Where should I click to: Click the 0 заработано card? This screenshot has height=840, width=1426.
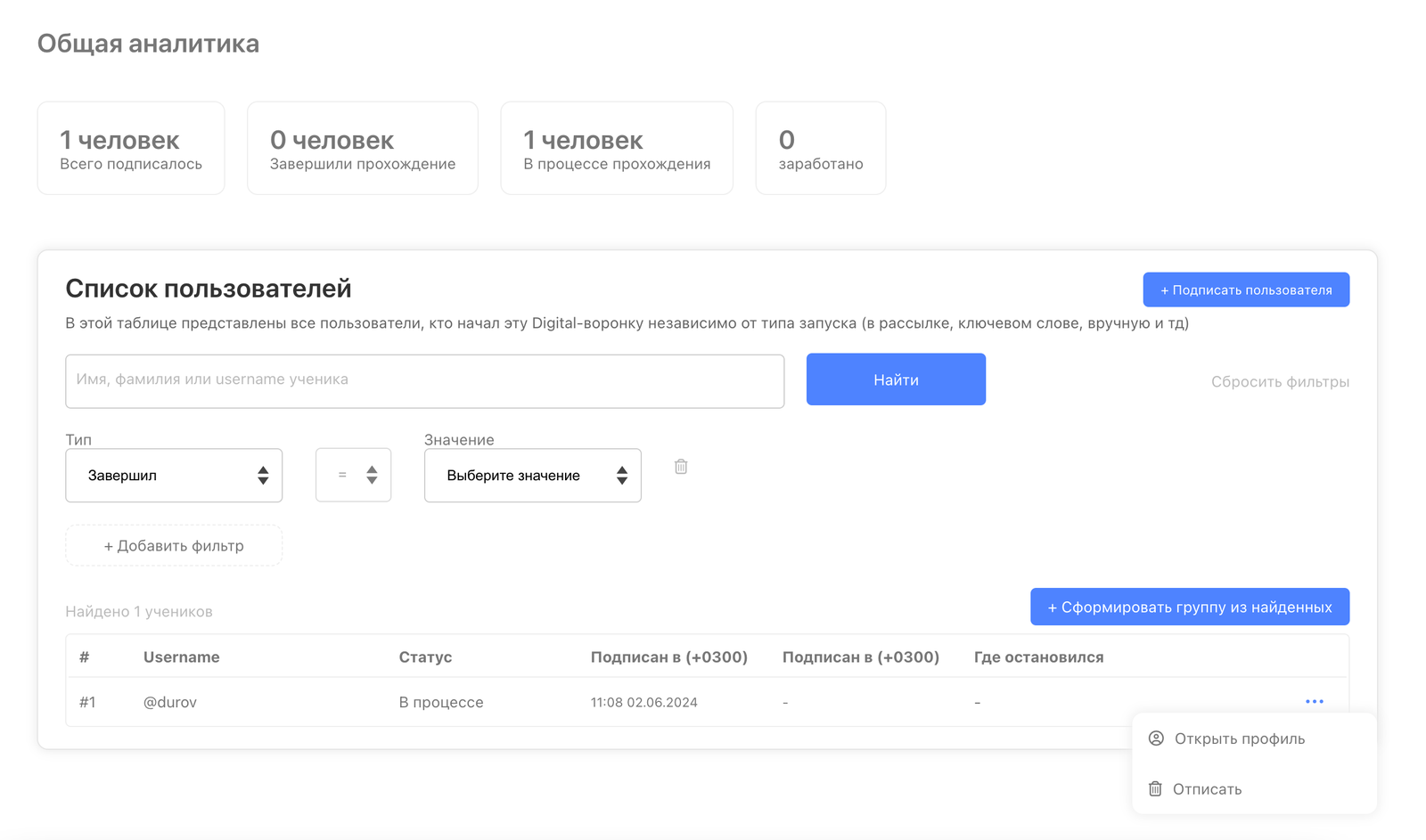click(821, 148)
